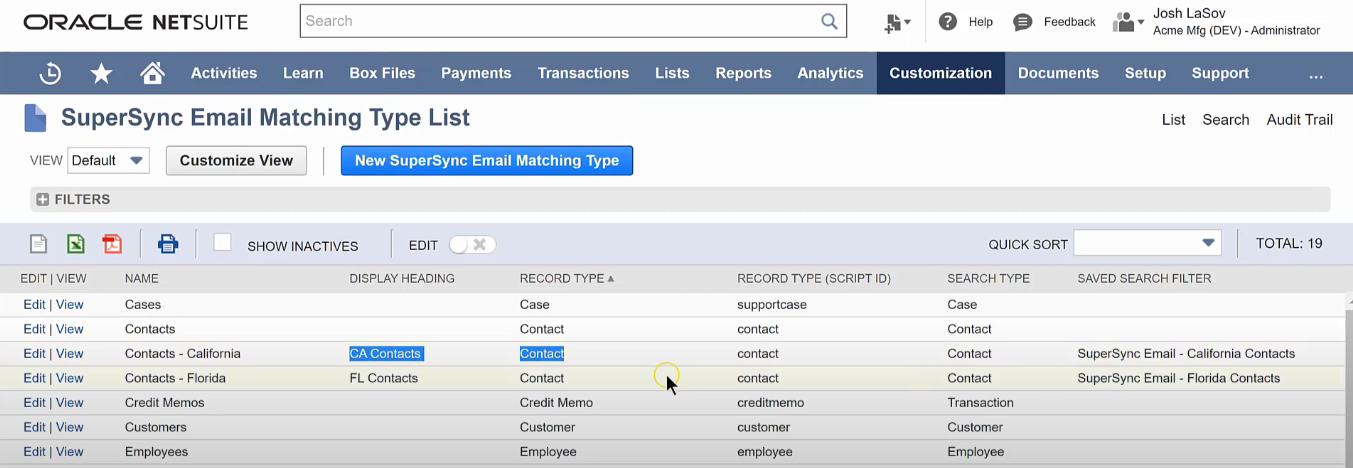Viewport: 1353px width, 468px height.
Task: Open the Shortcuts star icon
Action: click(101, 73)
